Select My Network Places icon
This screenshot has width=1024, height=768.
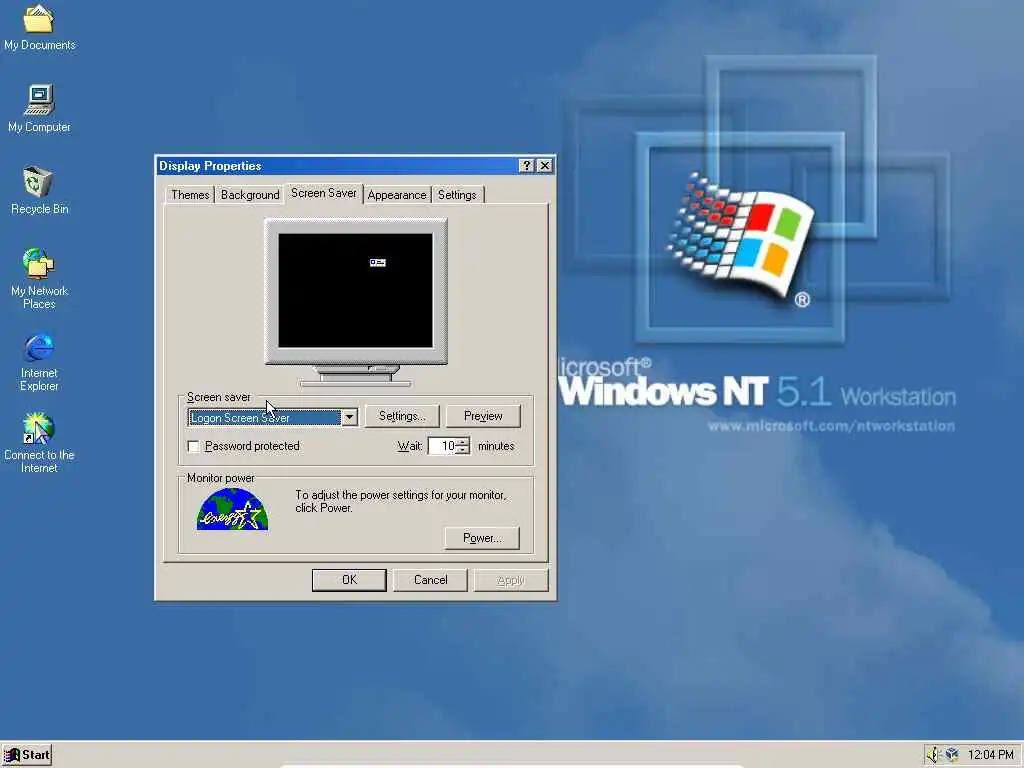[x=39, y=278]
